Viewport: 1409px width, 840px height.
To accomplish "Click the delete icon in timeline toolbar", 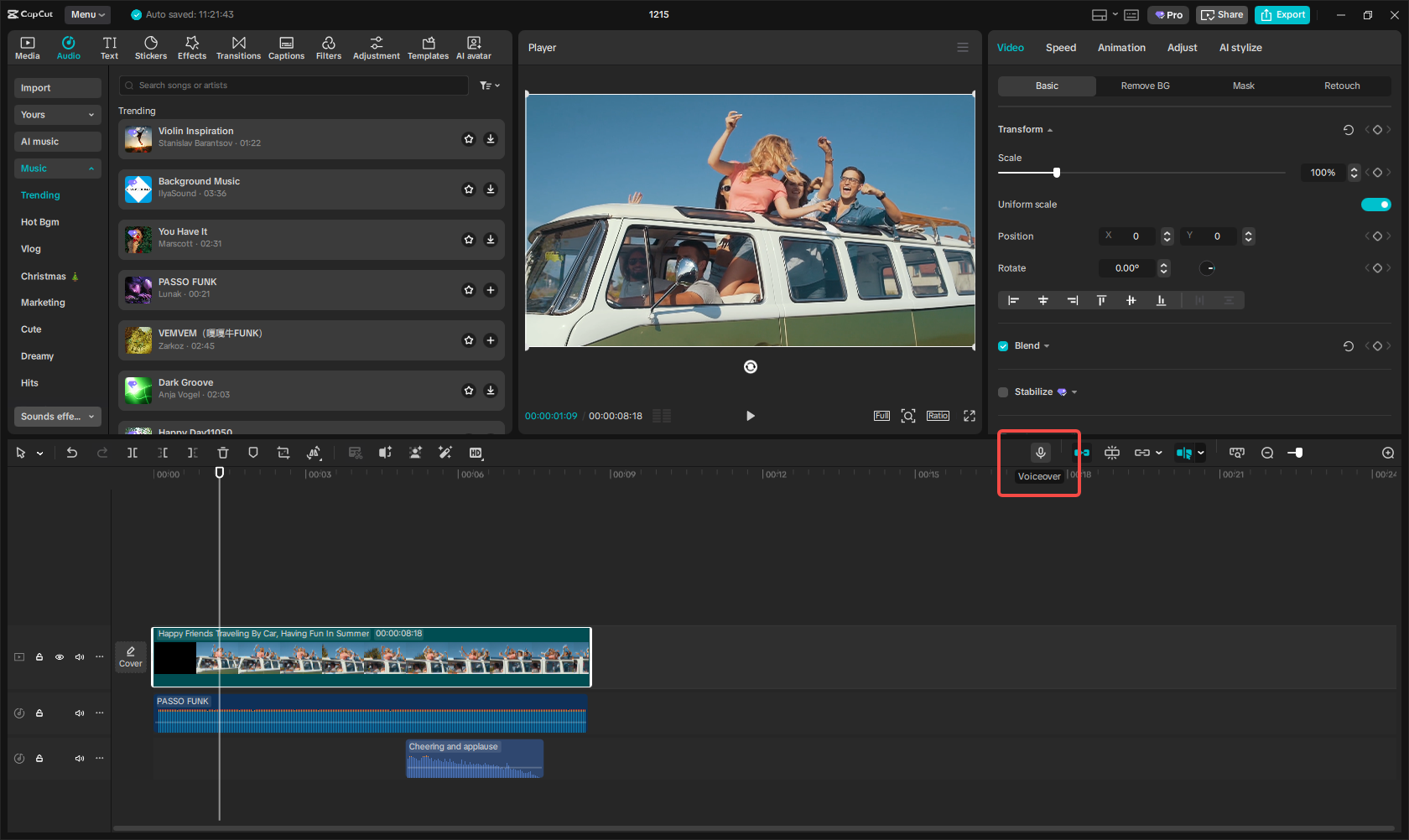I will [223, 453].
